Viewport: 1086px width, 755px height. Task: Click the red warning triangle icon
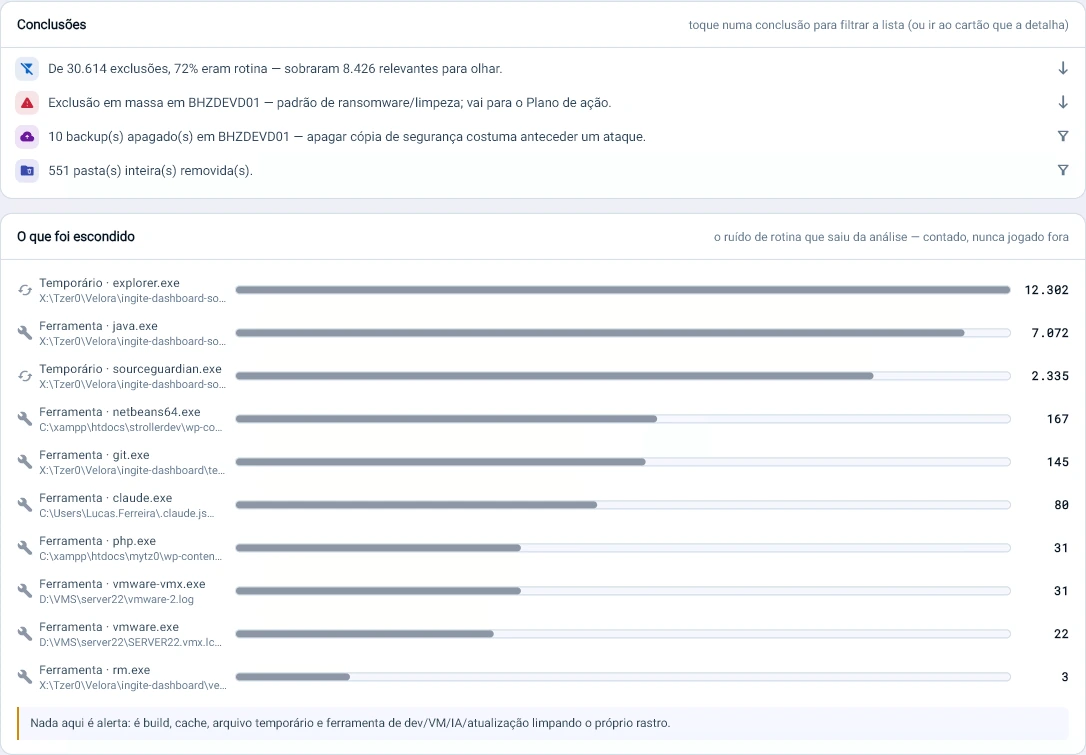(x=27, y=103)
